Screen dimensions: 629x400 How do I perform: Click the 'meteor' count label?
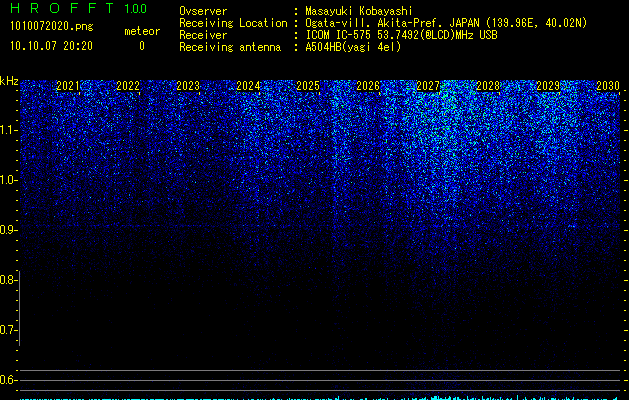click(142, 31)
